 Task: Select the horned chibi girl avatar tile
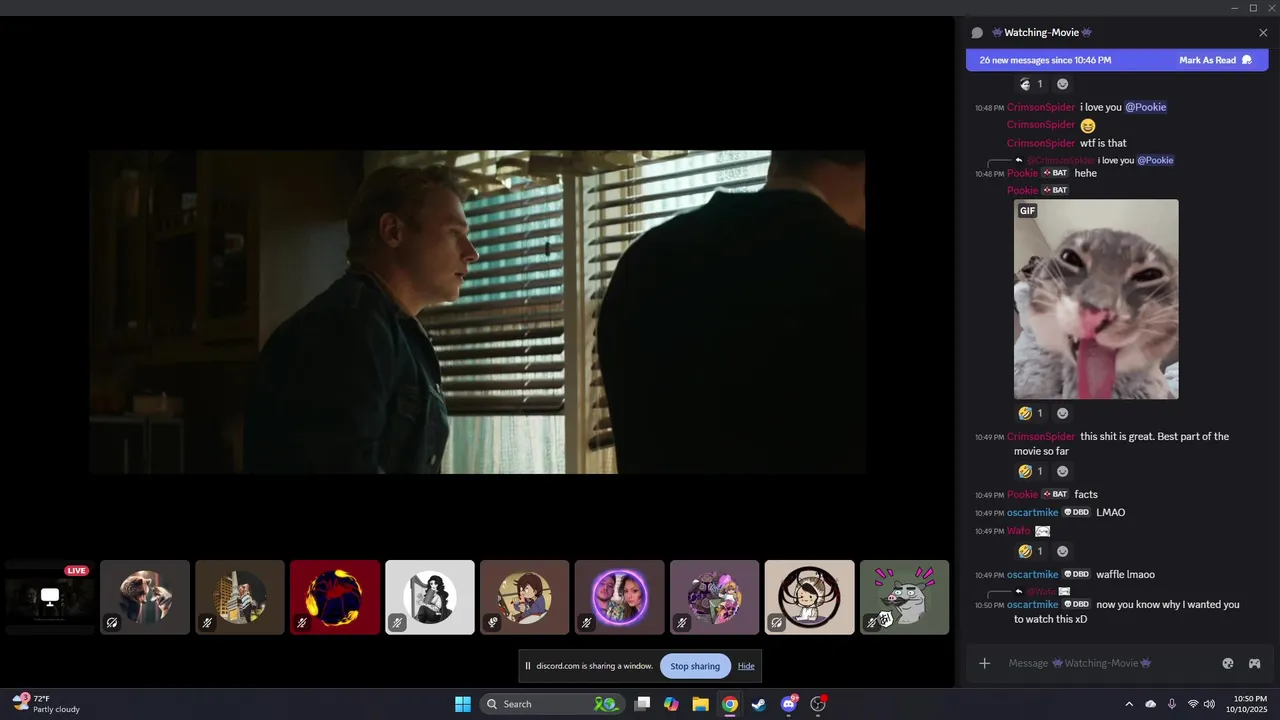810,597
